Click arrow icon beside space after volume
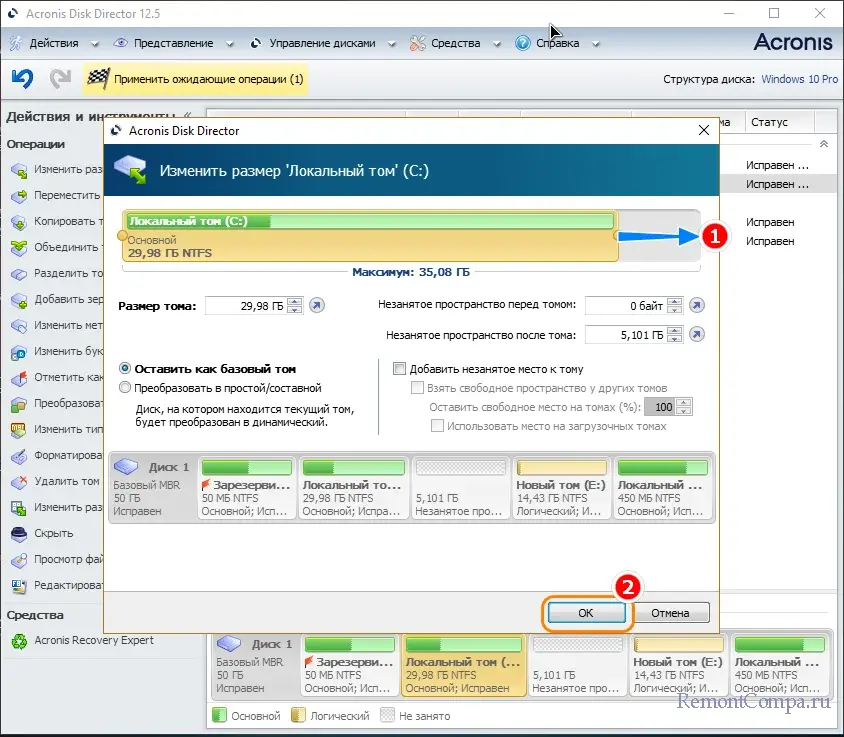Screen dimensions: 844x737 [x=697, y=334]
